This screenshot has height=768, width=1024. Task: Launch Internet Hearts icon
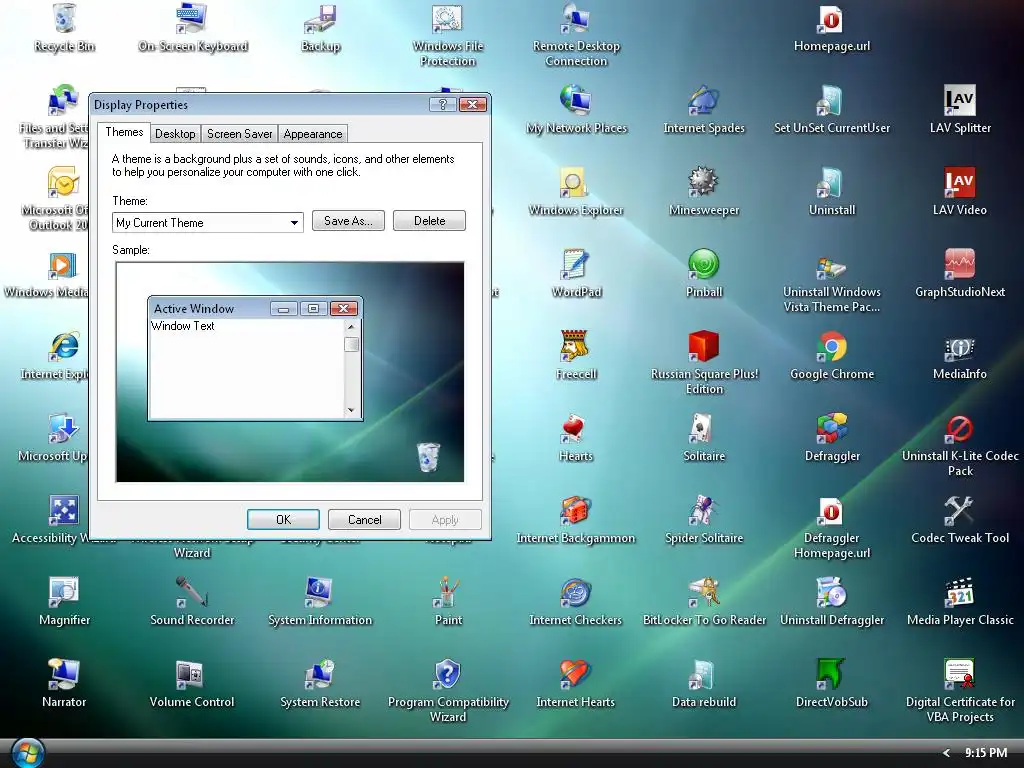click(576, 675)
